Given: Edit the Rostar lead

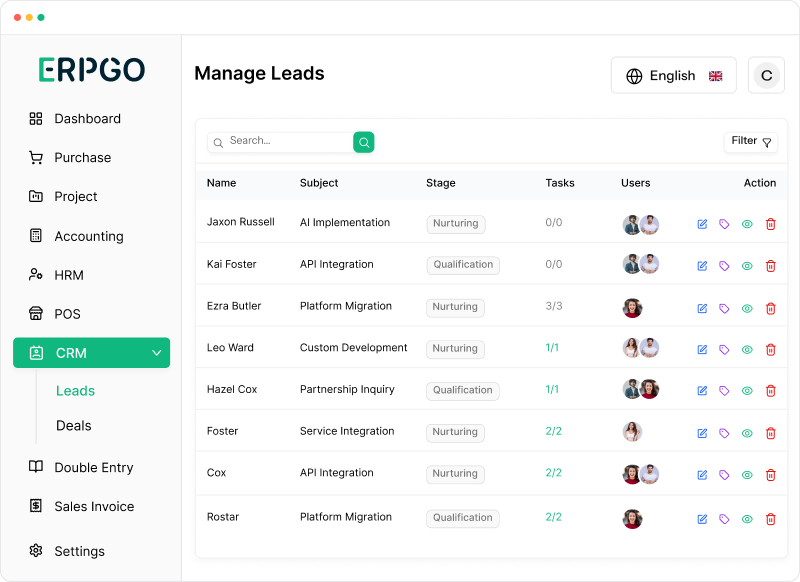Looking at the screenshot, I should 702,519.
